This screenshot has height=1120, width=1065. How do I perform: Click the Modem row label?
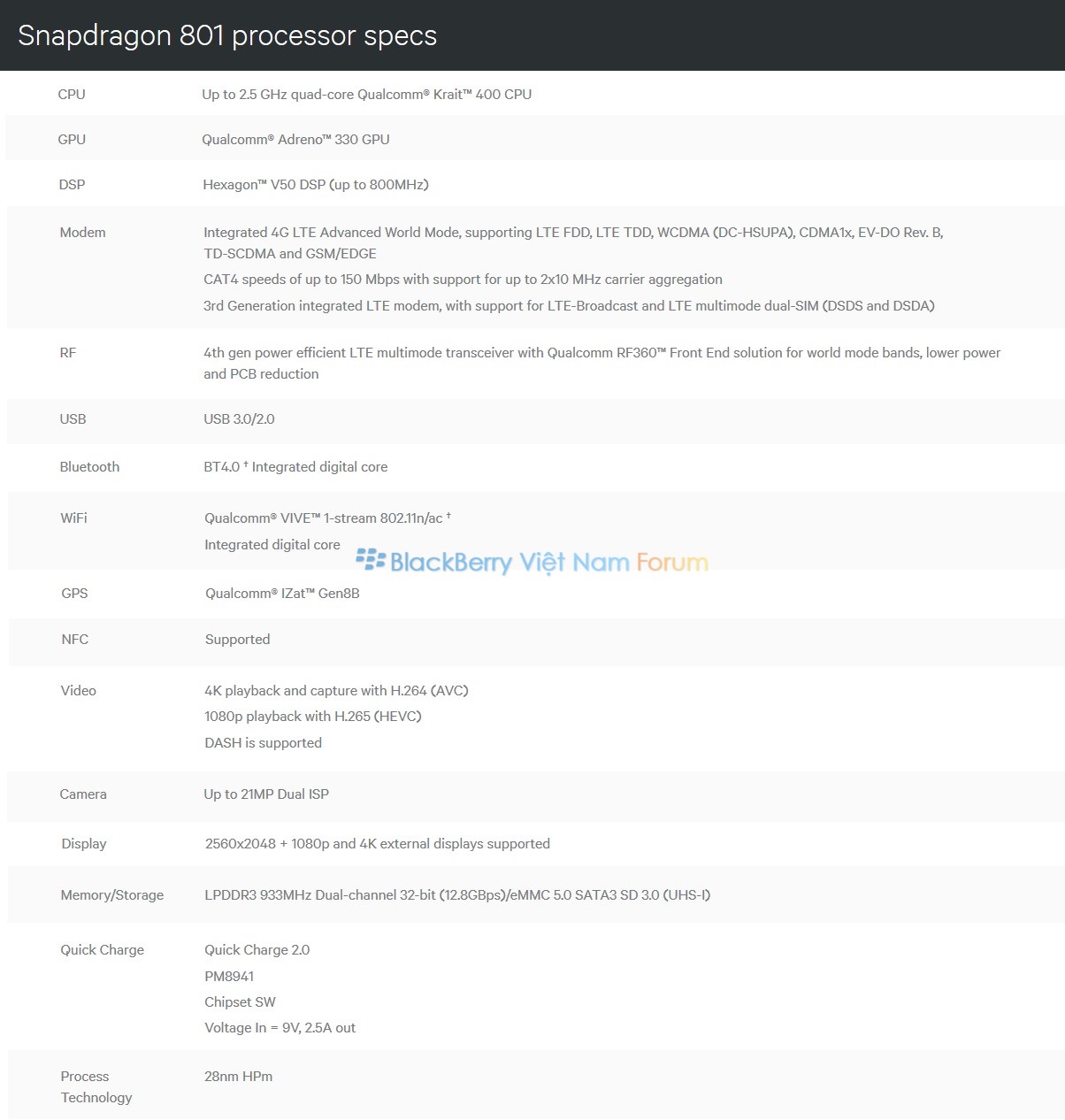pyautogui.click(x=82, y=233)
